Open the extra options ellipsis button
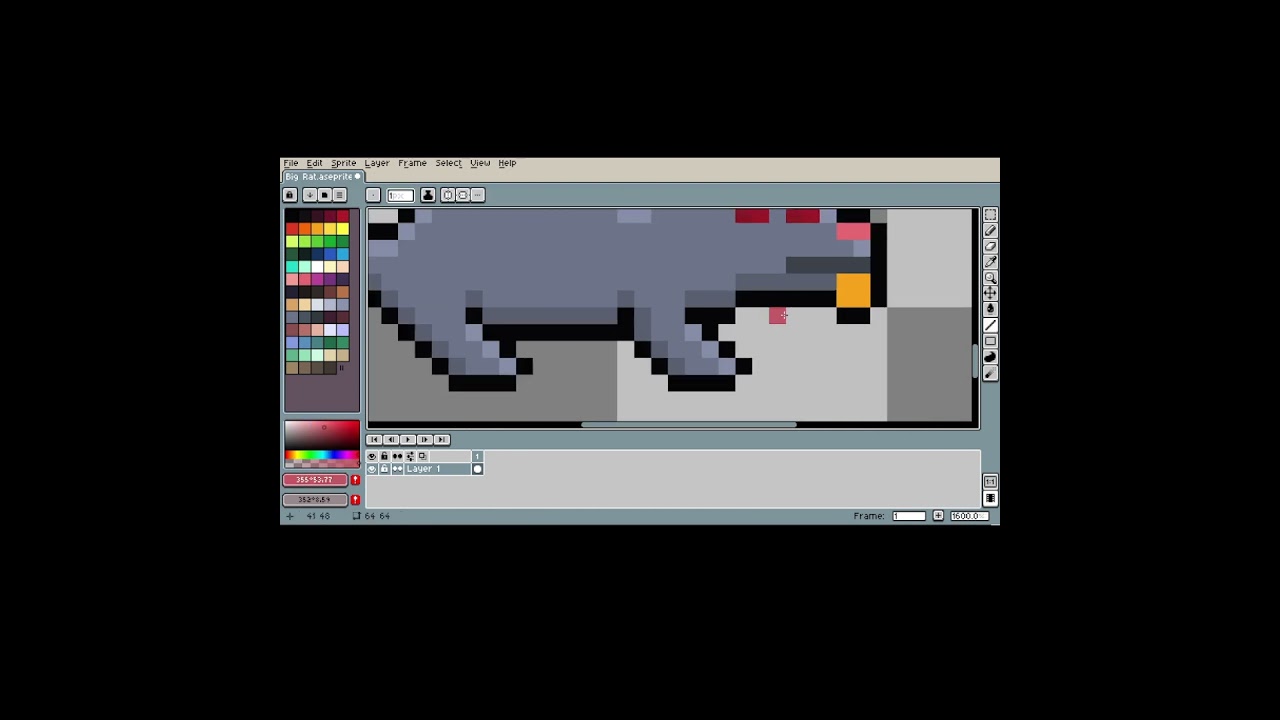This screenshot has height=720, width=1280. [478, 195]
